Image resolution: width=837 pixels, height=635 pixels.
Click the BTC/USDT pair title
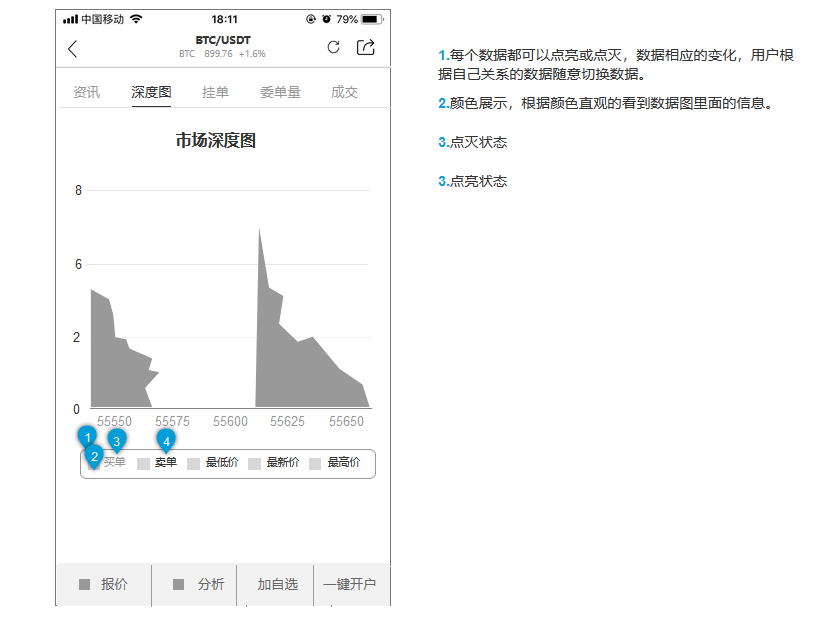[x=223, y=40]
